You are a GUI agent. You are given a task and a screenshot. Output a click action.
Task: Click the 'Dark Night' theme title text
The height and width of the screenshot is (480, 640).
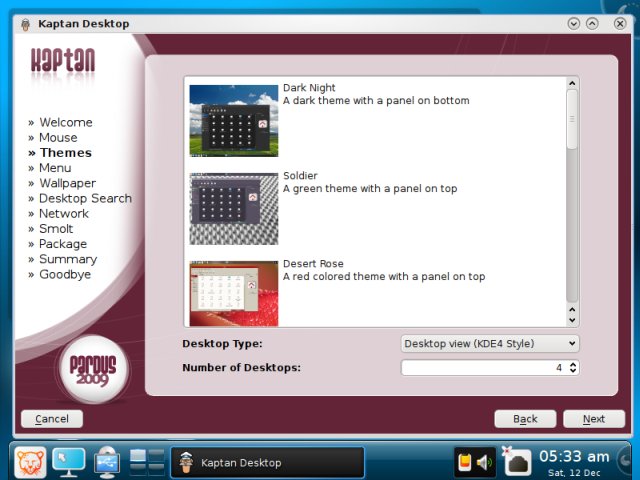pos(309,88)
